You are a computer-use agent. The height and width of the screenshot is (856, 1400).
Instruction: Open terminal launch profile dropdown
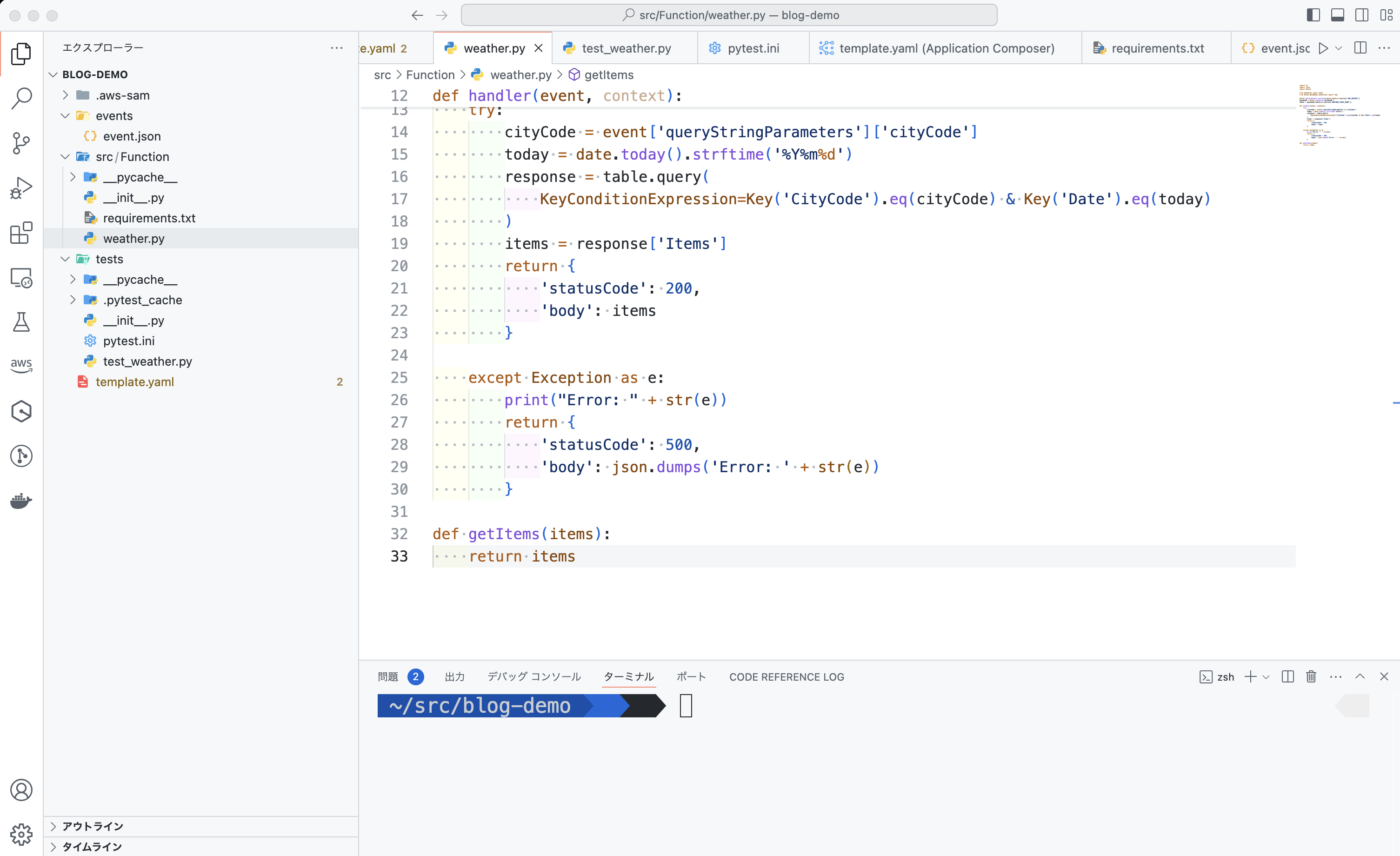tap(1266, 676)
